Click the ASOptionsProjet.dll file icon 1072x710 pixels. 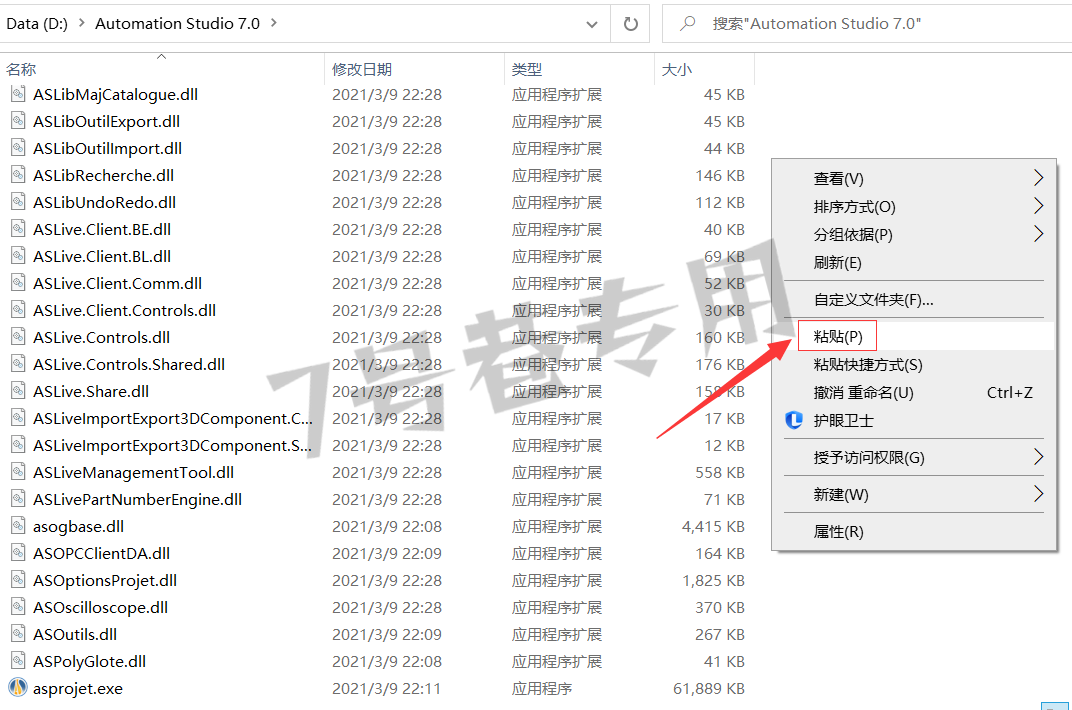pos(18,580)
